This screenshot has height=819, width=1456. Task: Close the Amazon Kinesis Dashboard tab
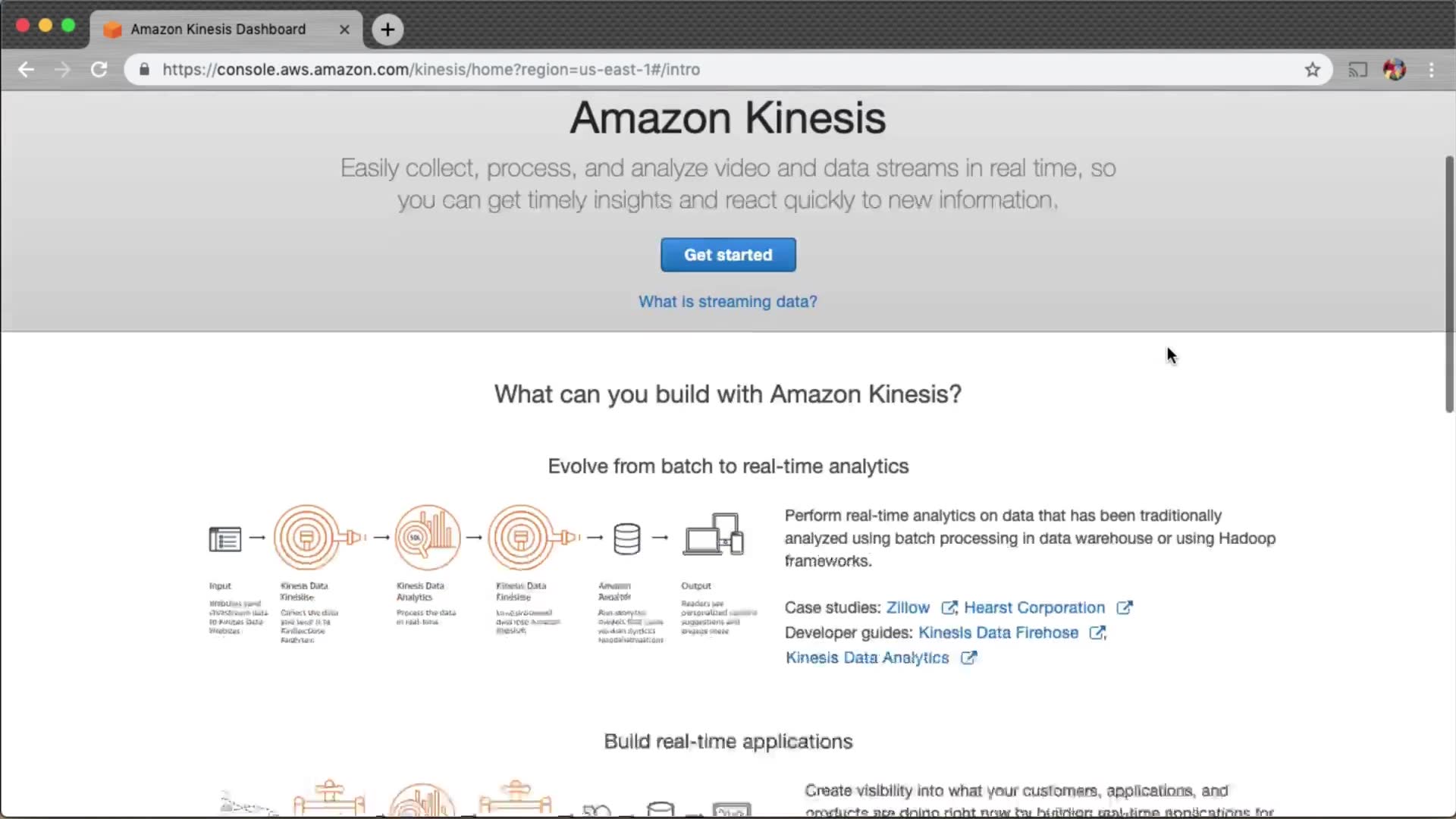(344, 30)
